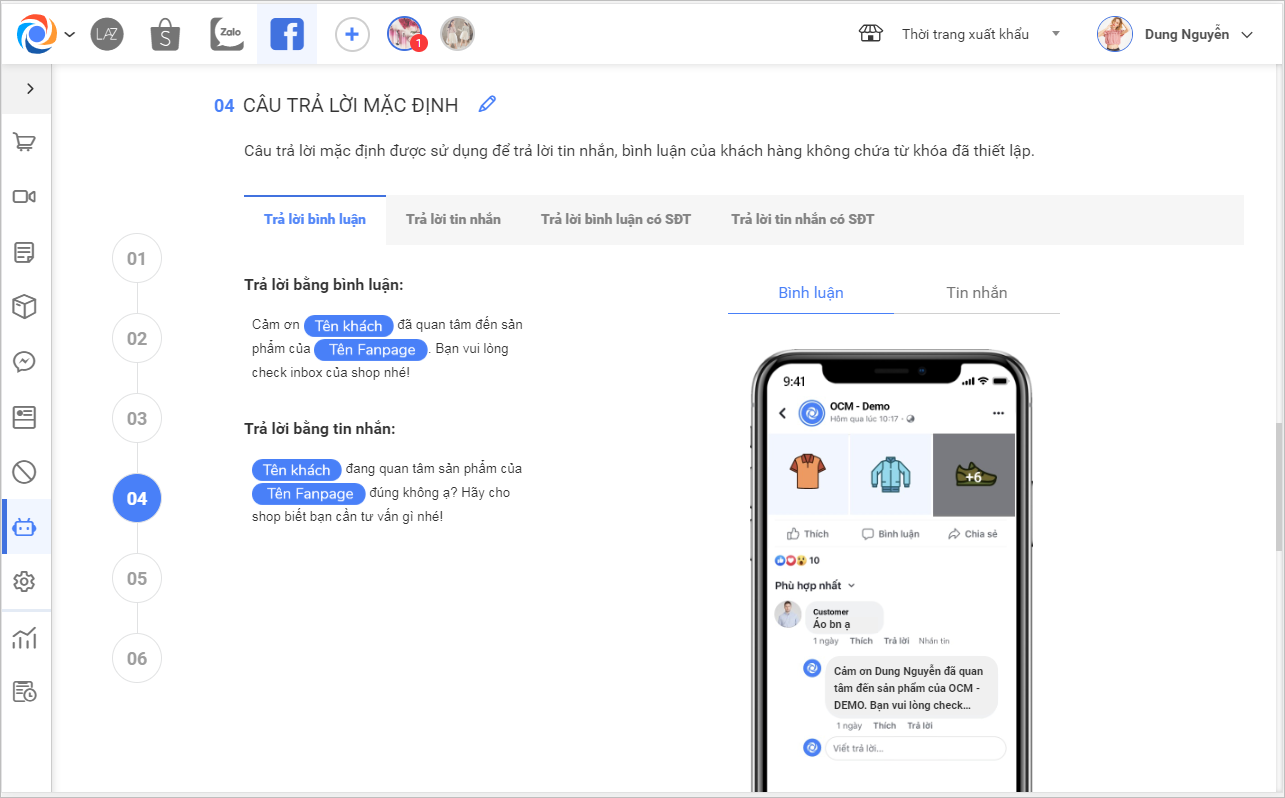Expand the collapsed sidebar with the arrow
This screenshot has height=798, width=1285.
[x=30, y=88]
